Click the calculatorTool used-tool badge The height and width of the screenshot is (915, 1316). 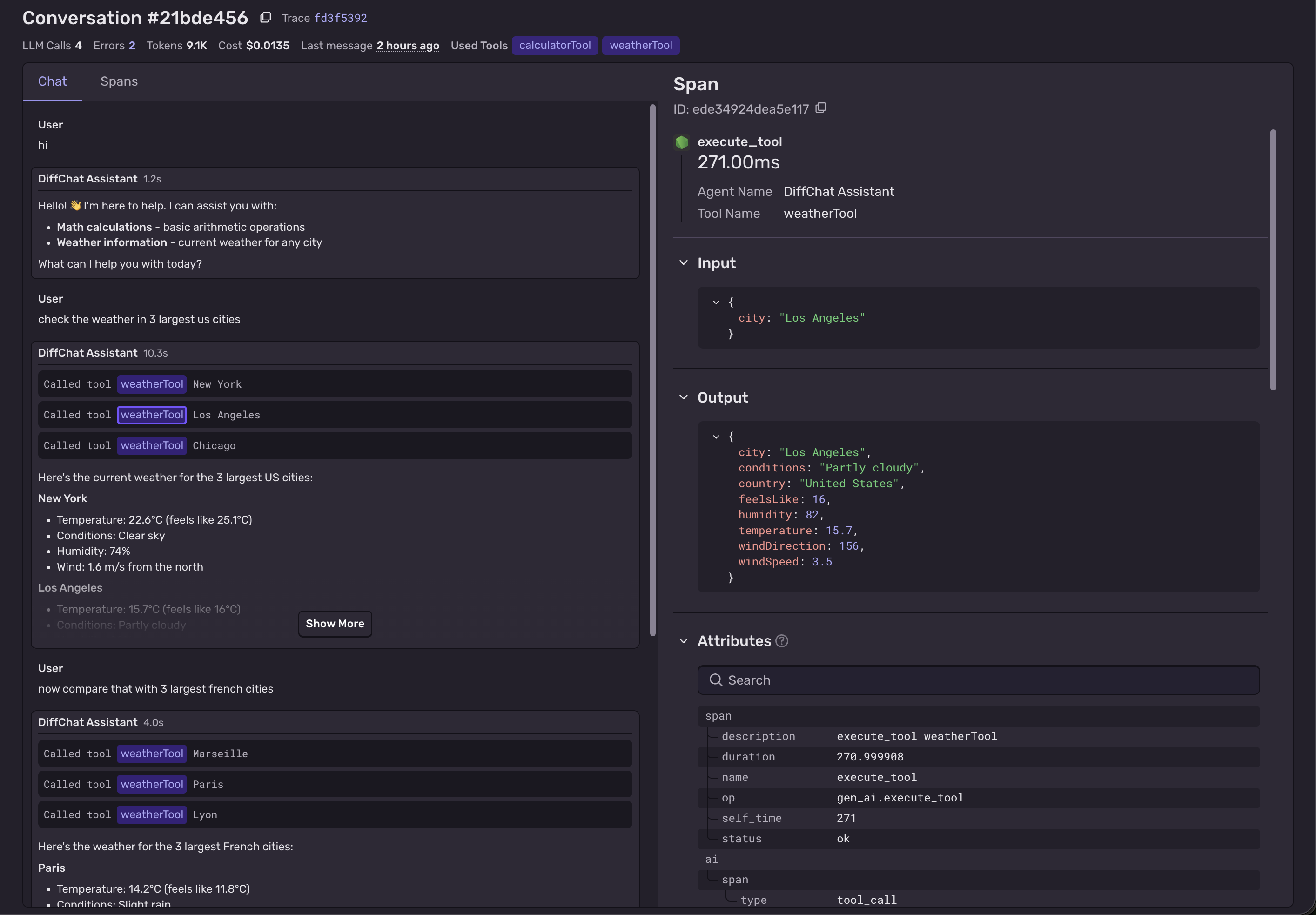554,45
